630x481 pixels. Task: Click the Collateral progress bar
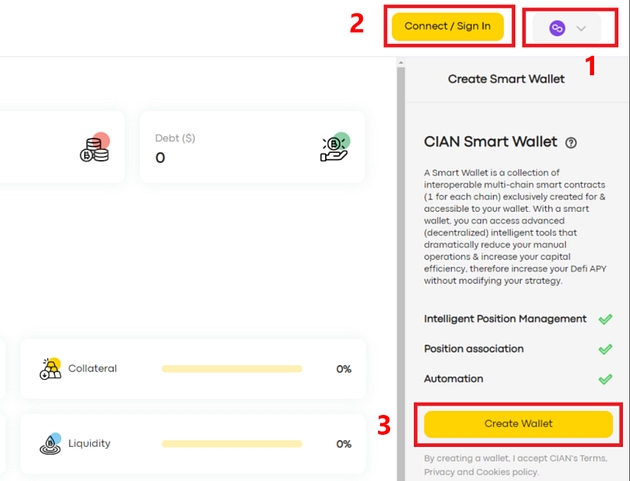point(231,369)
